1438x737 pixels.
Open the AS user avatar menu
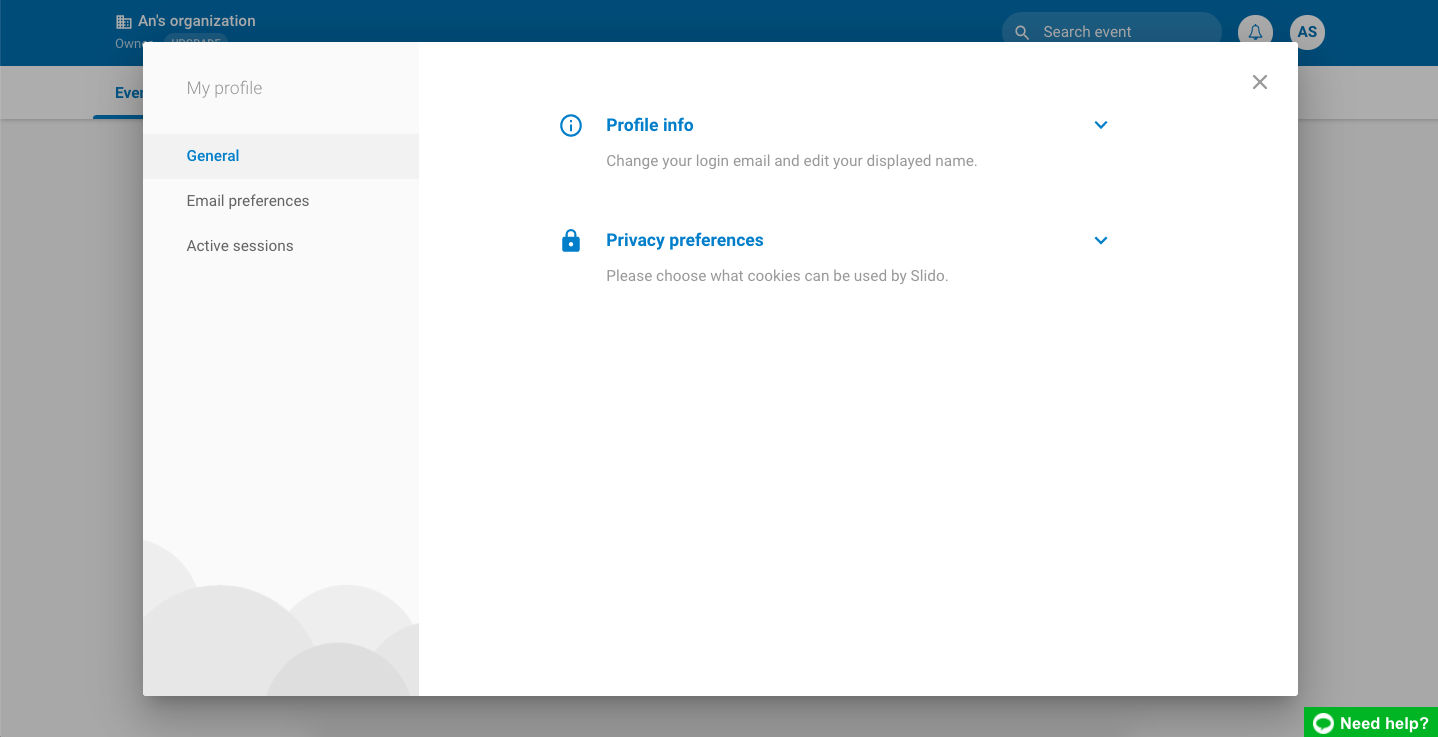point(1307,32)
